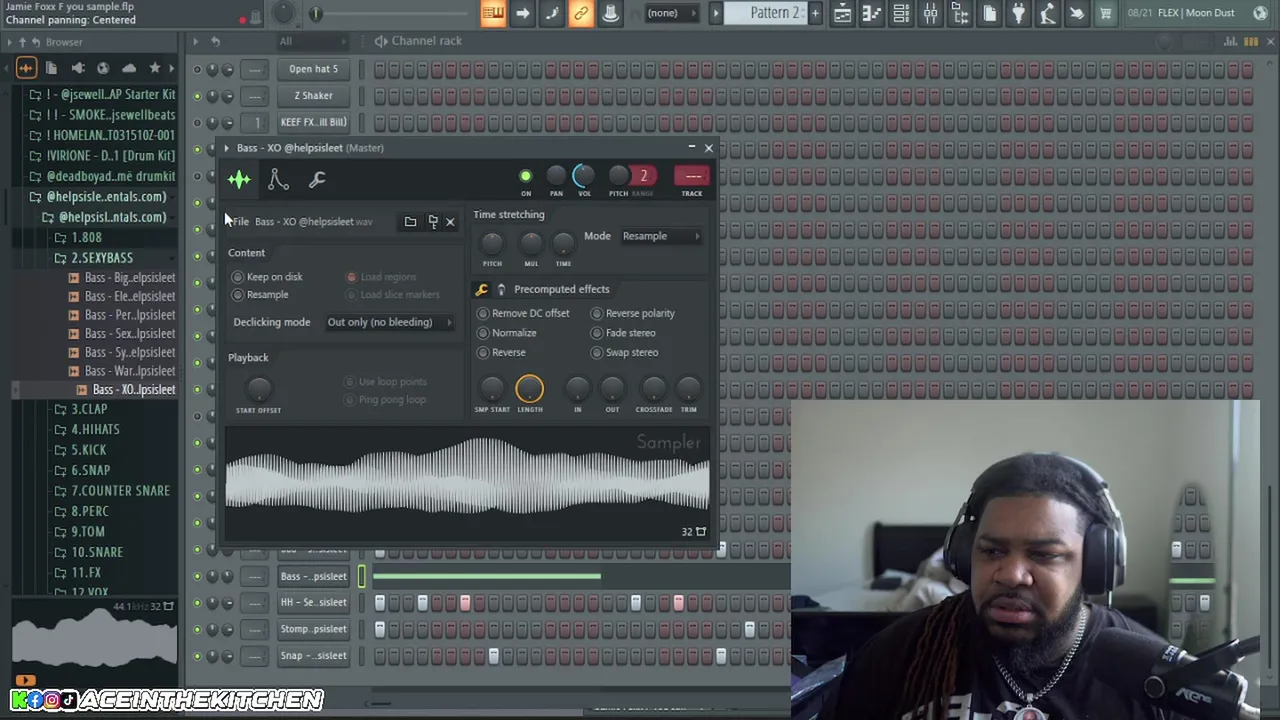Click the red TRACK mixer routing box
The width and height of the screenshot is (1280, 720).
[692, 177]
